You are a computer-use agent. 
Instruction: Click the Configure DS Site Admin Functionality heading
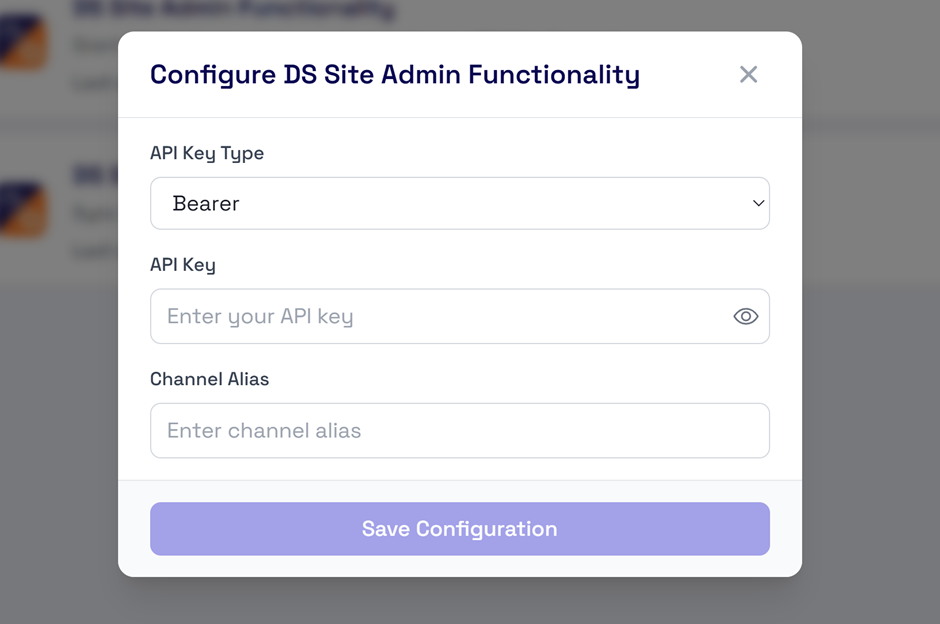[x=395, y=75]
